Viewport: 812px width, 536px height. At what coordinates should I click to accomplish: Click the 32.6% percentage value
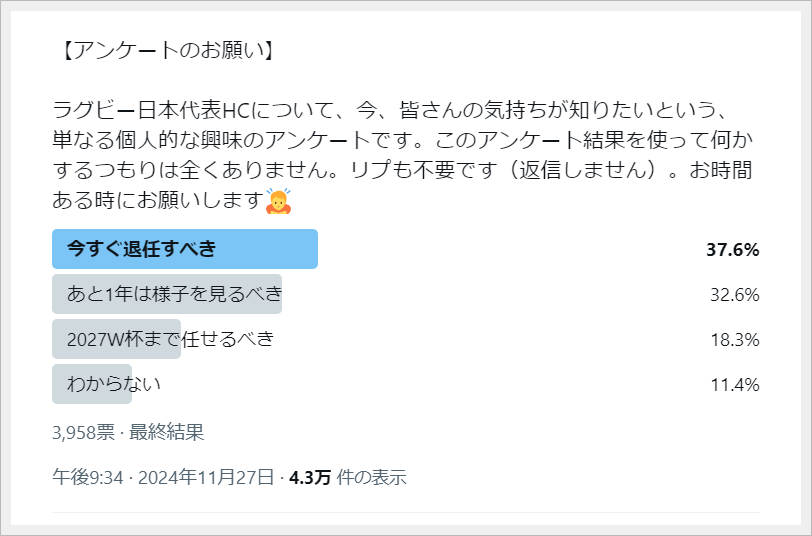[734, 295]
